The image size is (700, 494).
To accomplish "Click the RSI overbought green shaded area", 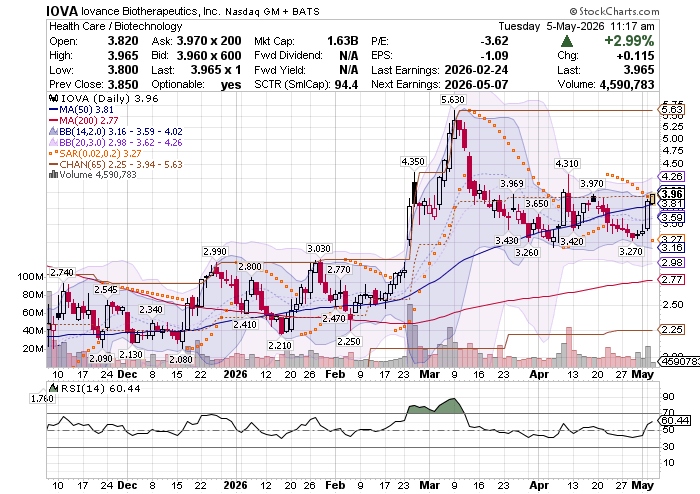I will (x=437, y=407).
